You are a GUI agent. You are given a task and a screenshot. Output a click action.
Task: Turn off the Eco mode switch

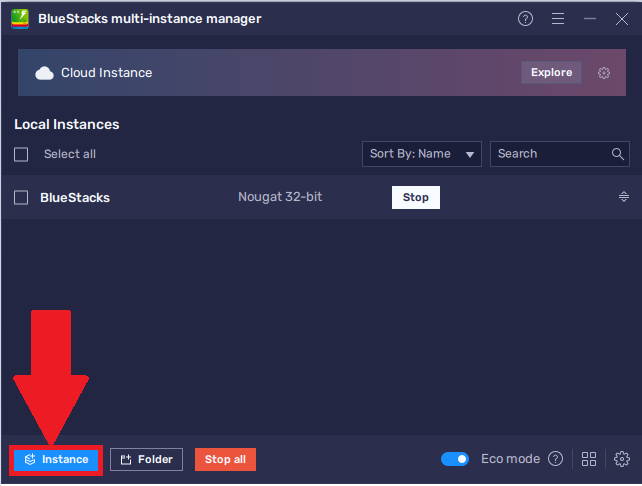click(455, 459)
